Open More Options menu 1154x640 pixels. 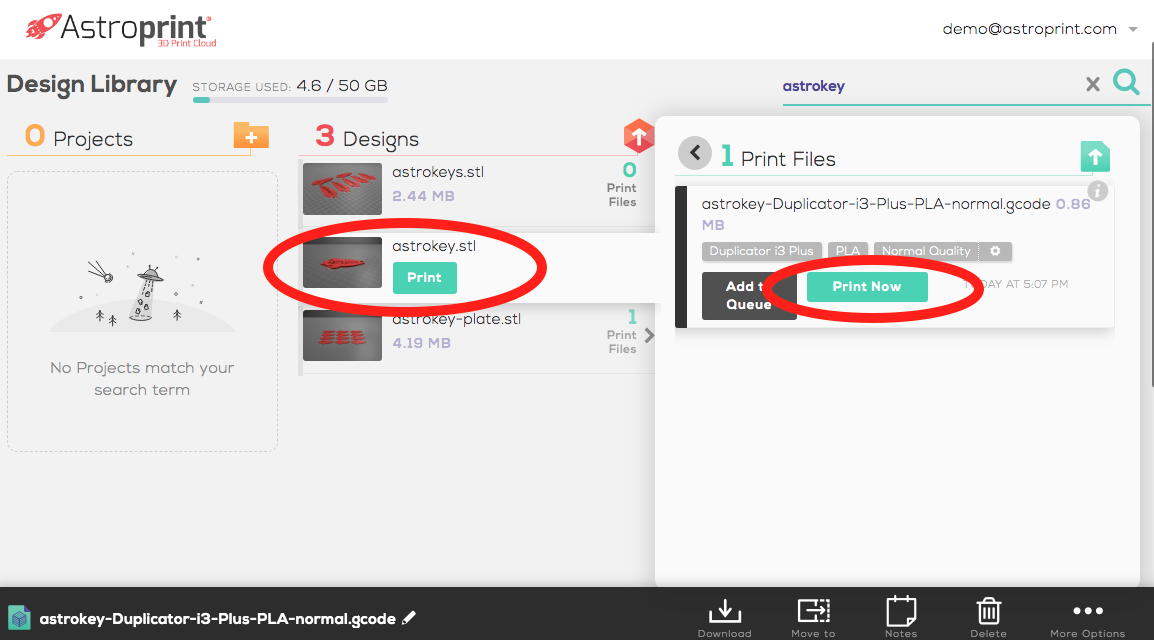click(1087, 616)
